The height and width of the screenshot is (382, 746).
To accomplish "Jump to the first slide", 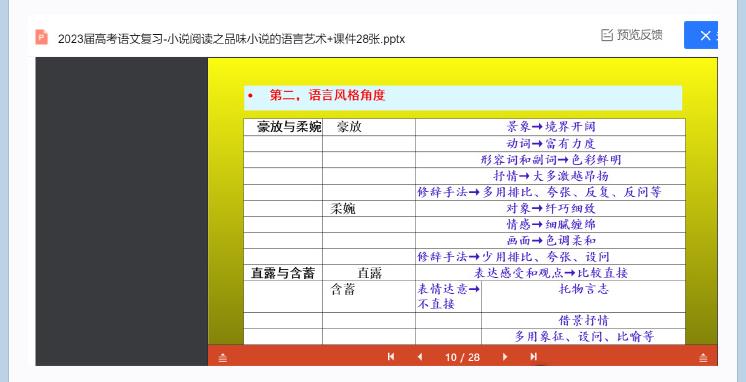I will click(391, 356).
